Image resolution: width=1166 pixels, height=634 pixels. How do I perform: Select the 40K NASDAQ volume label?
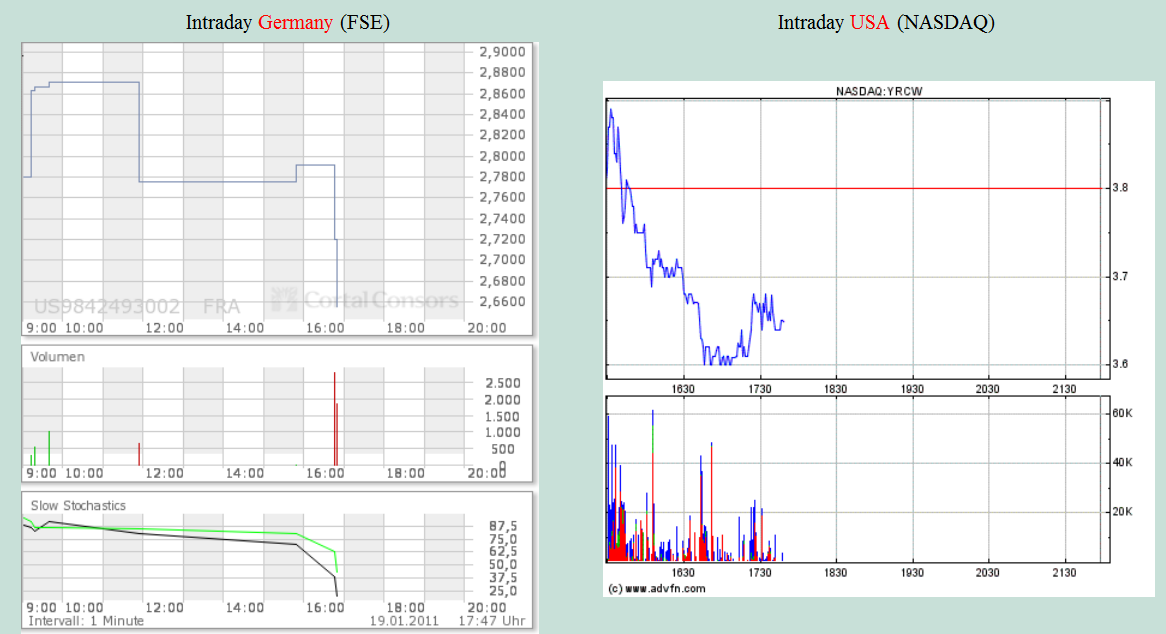pyautogui.click(x=1122, y=462)
